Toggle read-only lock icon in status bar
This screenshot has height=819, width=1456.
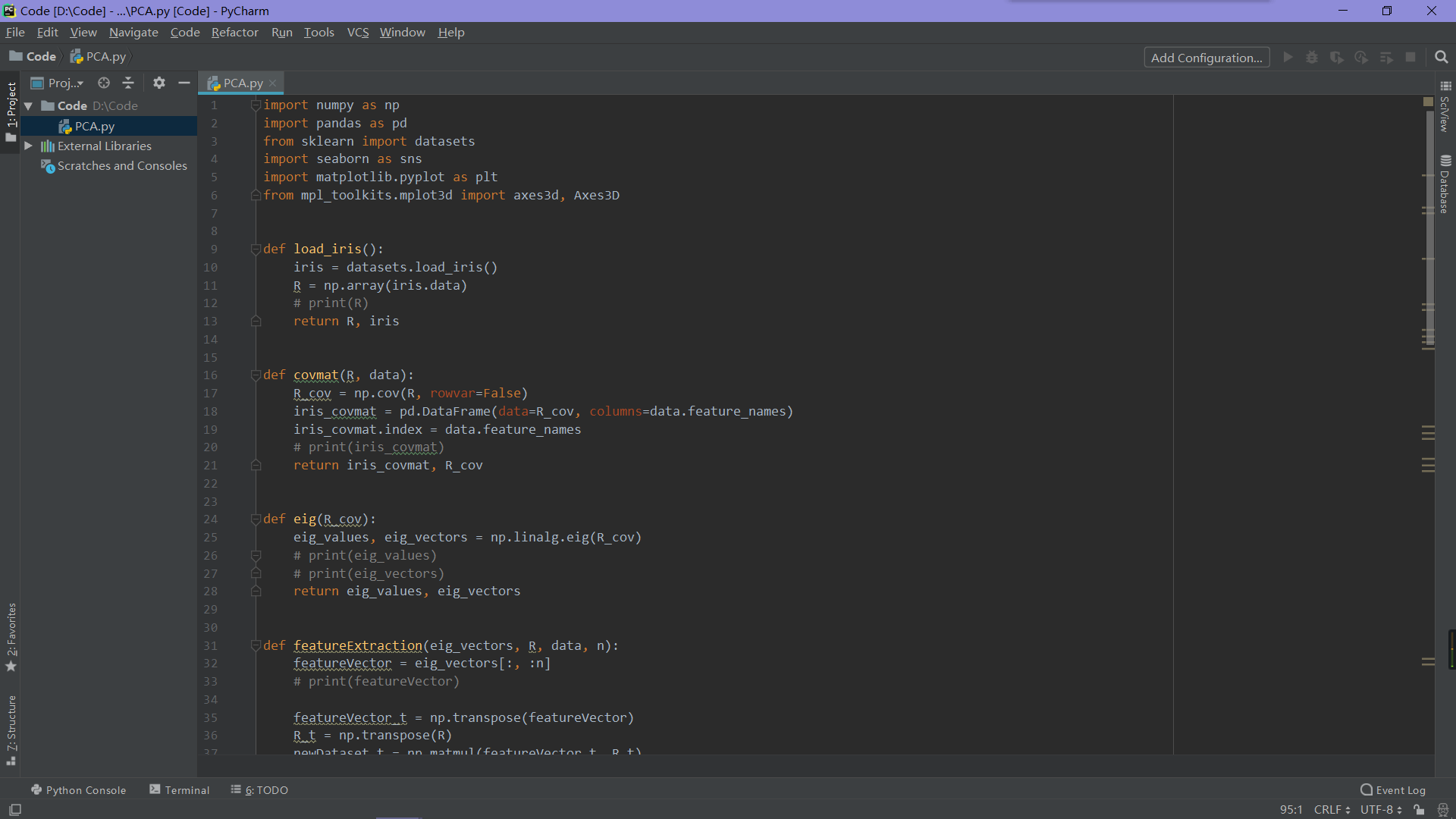pos(1419,810)
